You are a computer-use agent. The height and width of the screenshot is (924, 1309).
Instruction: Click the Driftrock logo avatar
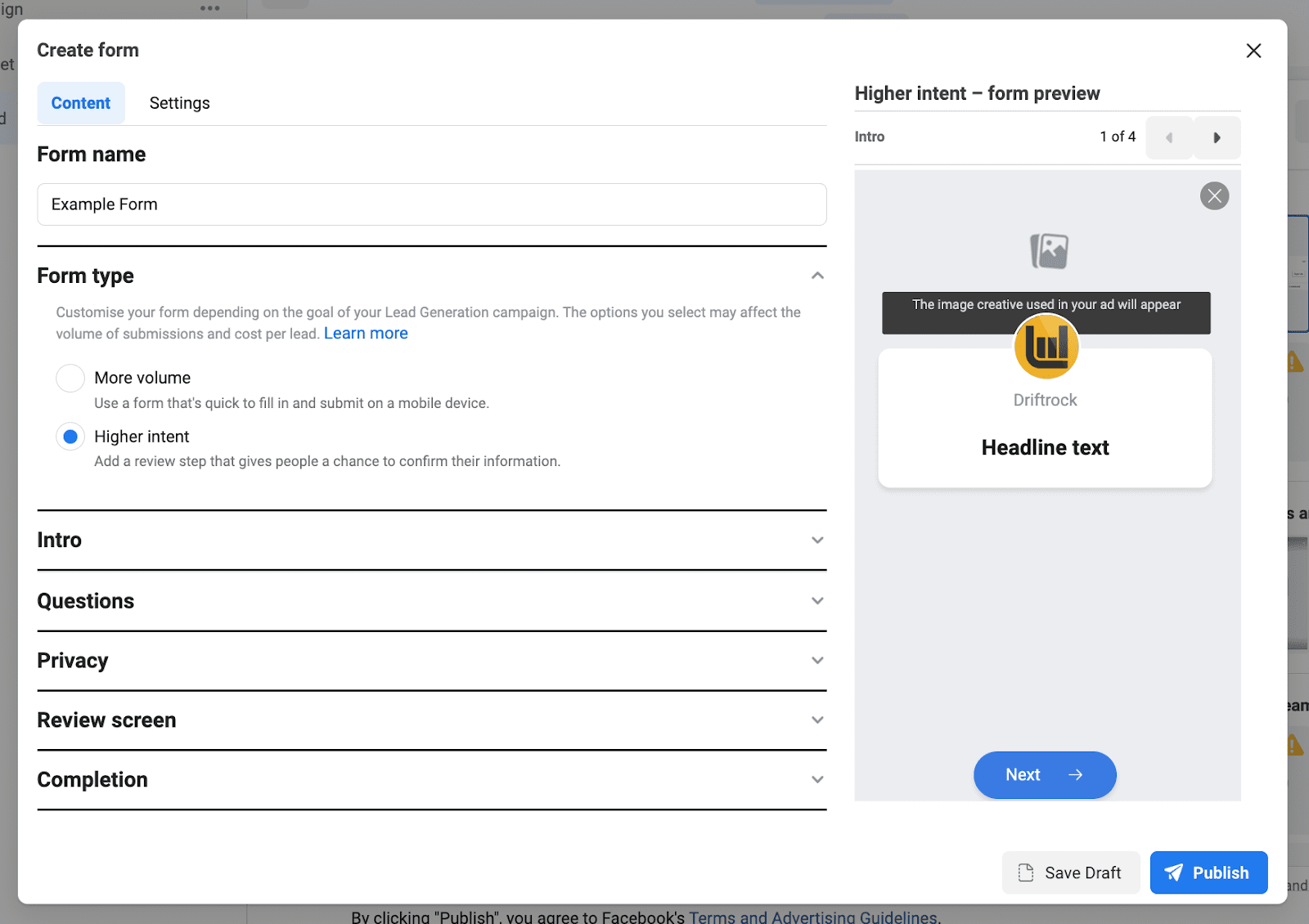(1046, 347)
